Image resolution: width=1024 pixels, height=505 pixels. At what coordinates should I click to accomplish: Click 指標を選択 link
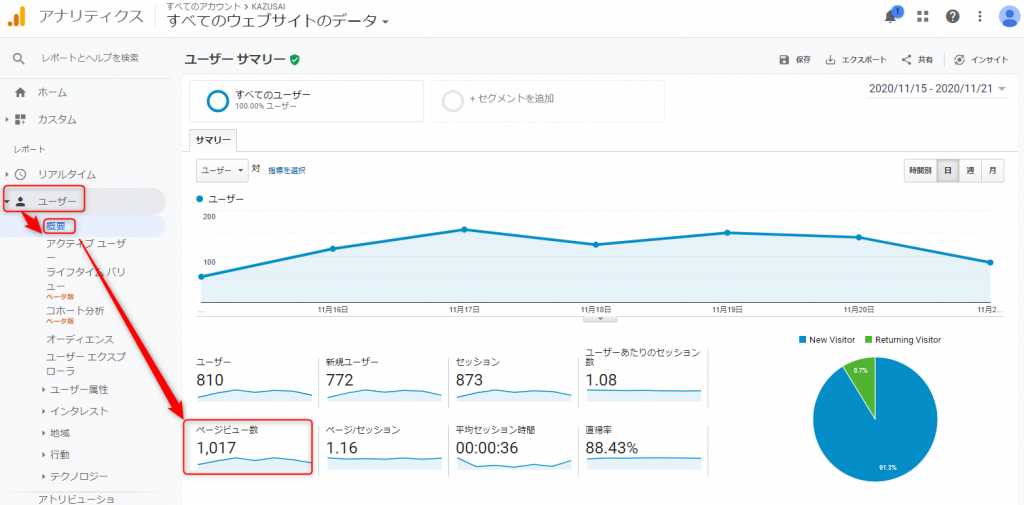click(x=287, y=171)
